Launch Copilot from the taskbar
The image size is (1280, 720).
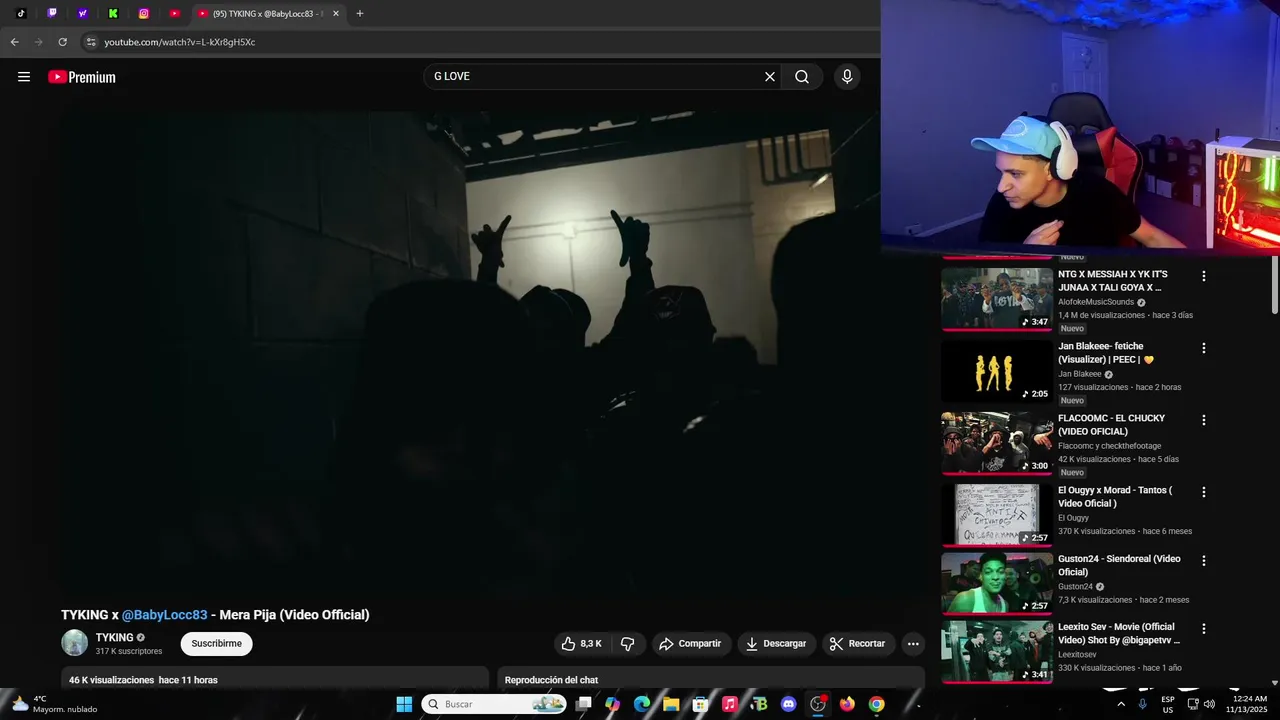(x=613, y=704)
